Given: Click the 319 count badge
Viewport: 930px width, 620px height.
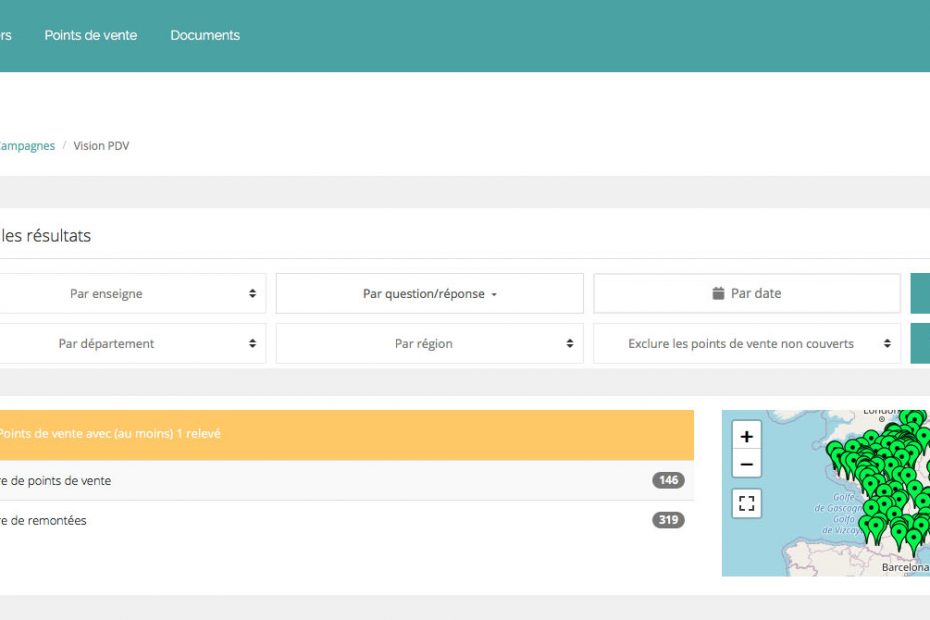Looking at the screenshot, I should point(668,520).
